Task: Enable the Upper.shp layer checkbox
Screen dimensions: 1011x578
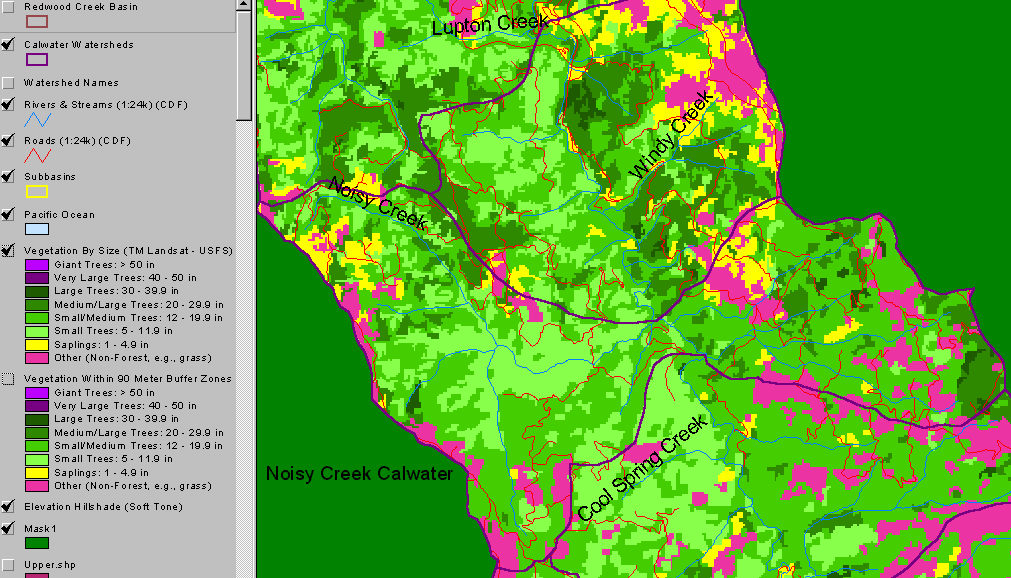Action: 8,565
